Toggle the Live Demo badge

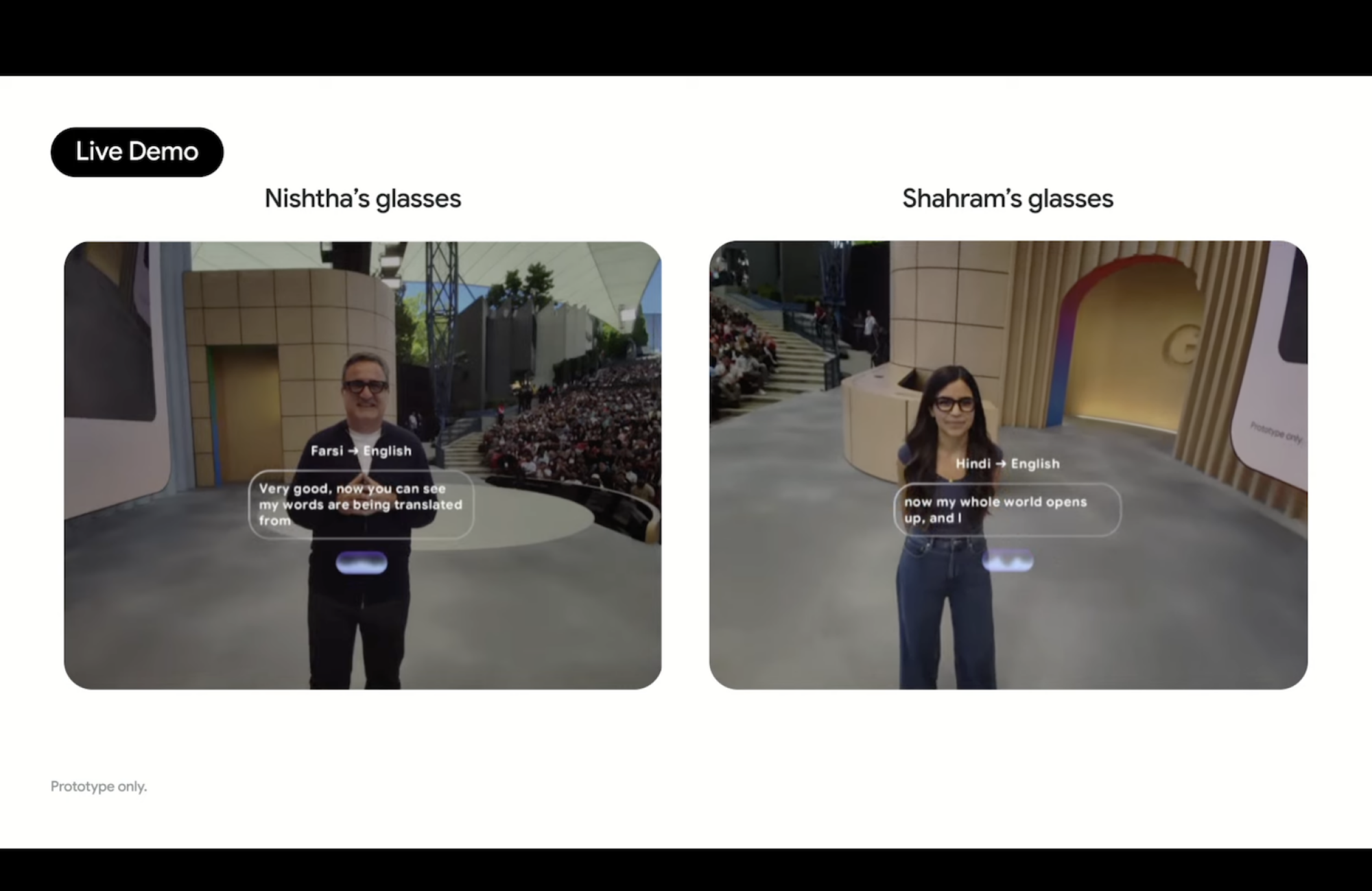pyautogui.click(x=137, y=152)
